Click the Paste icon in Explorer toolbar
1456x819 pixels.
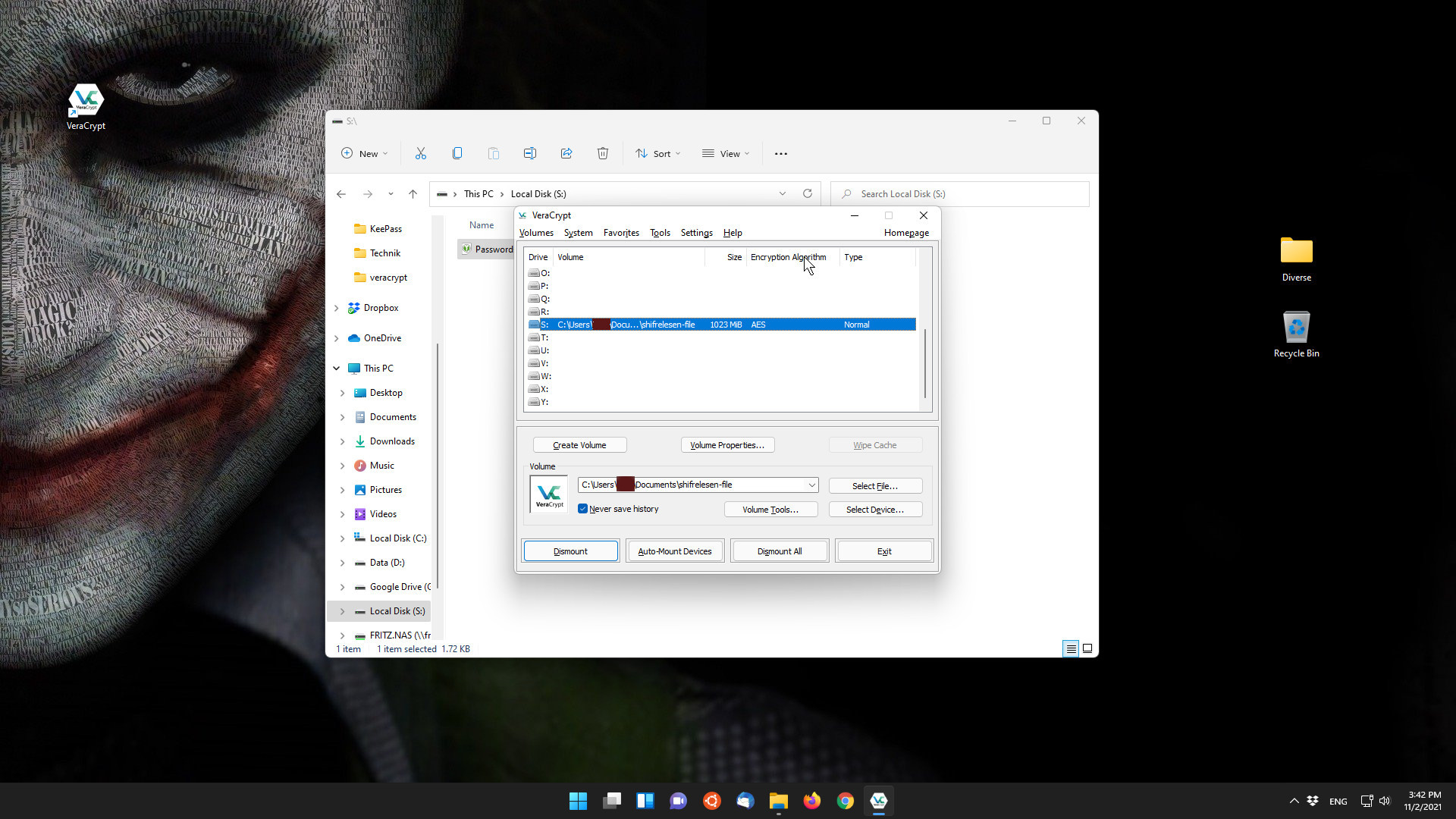494,153
